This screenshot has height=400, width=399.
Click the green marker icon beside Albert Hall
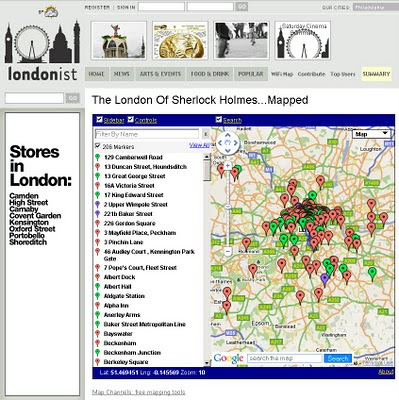pyautogui.click(x=98, y=286)
